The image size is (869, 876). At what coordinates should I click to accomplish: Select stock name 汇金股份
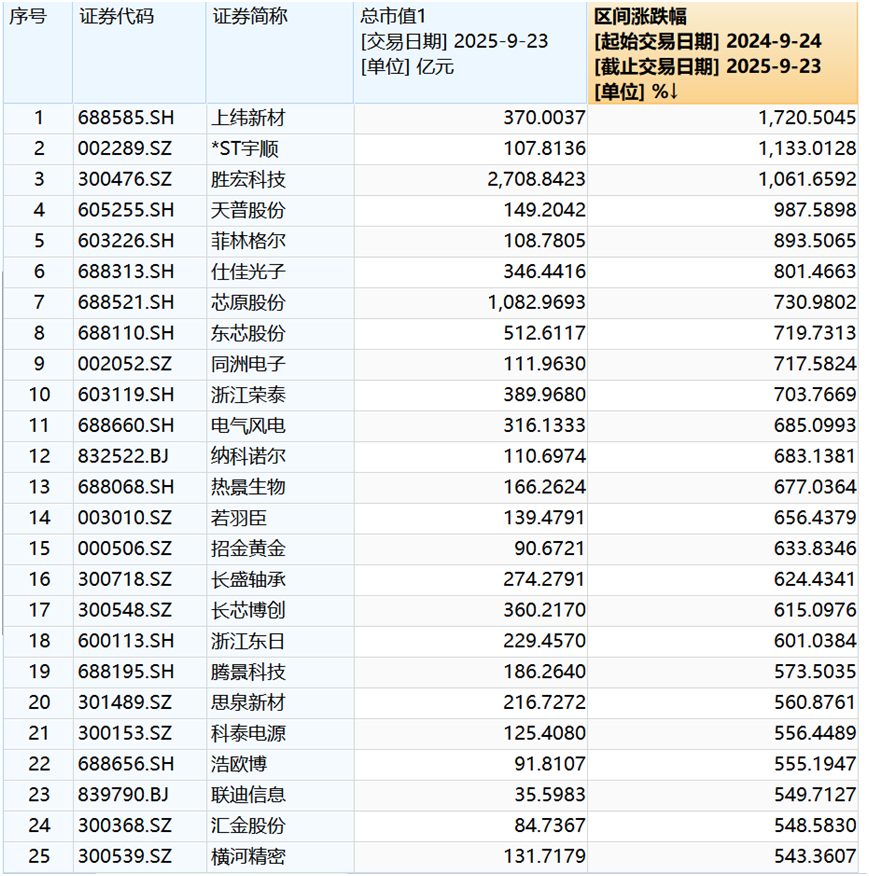248,825
